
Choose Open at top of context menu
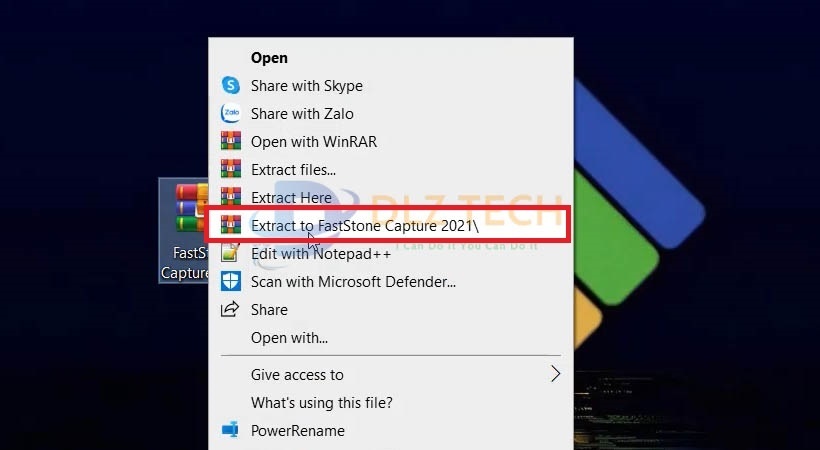(269, 58)
